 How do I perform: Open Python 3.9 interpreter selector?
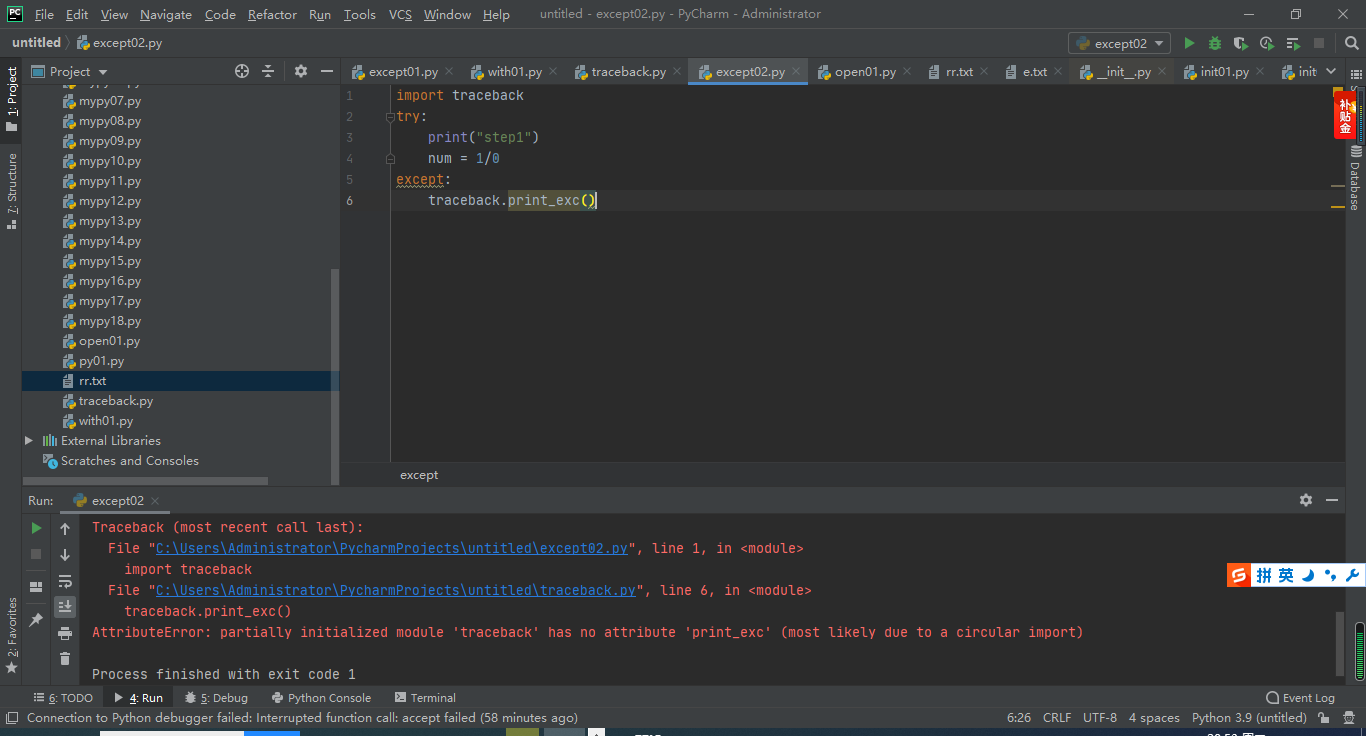coord(1249,718)
